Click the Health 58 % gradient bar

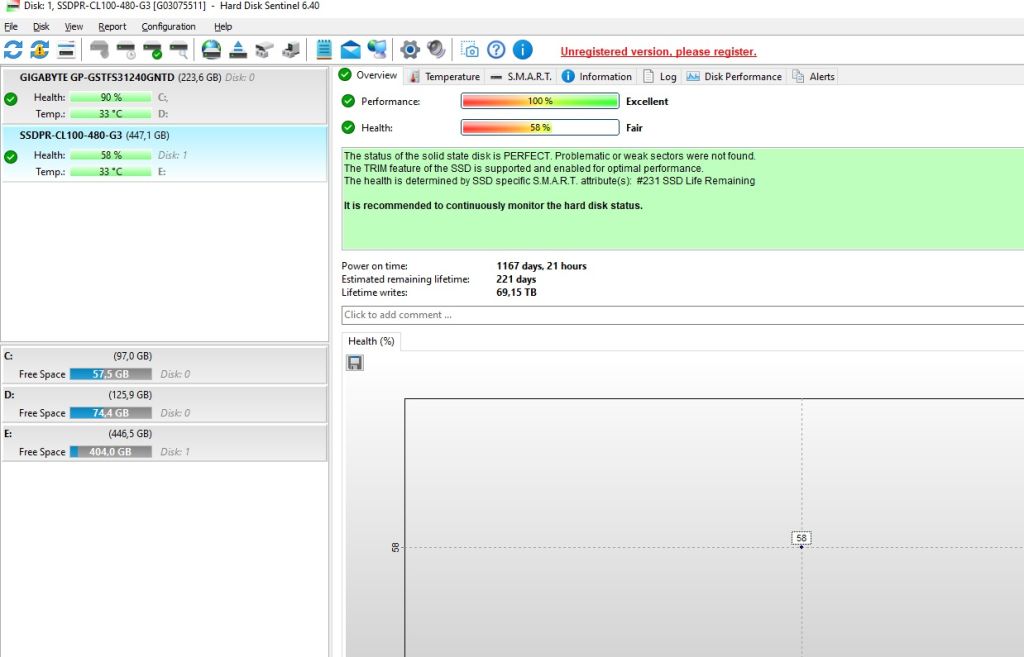point(540,127)
